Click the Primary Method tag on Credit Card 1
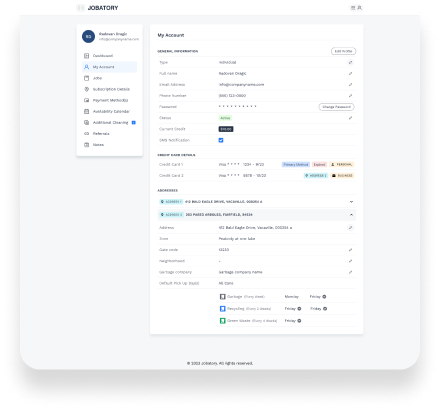 point(296,164)
